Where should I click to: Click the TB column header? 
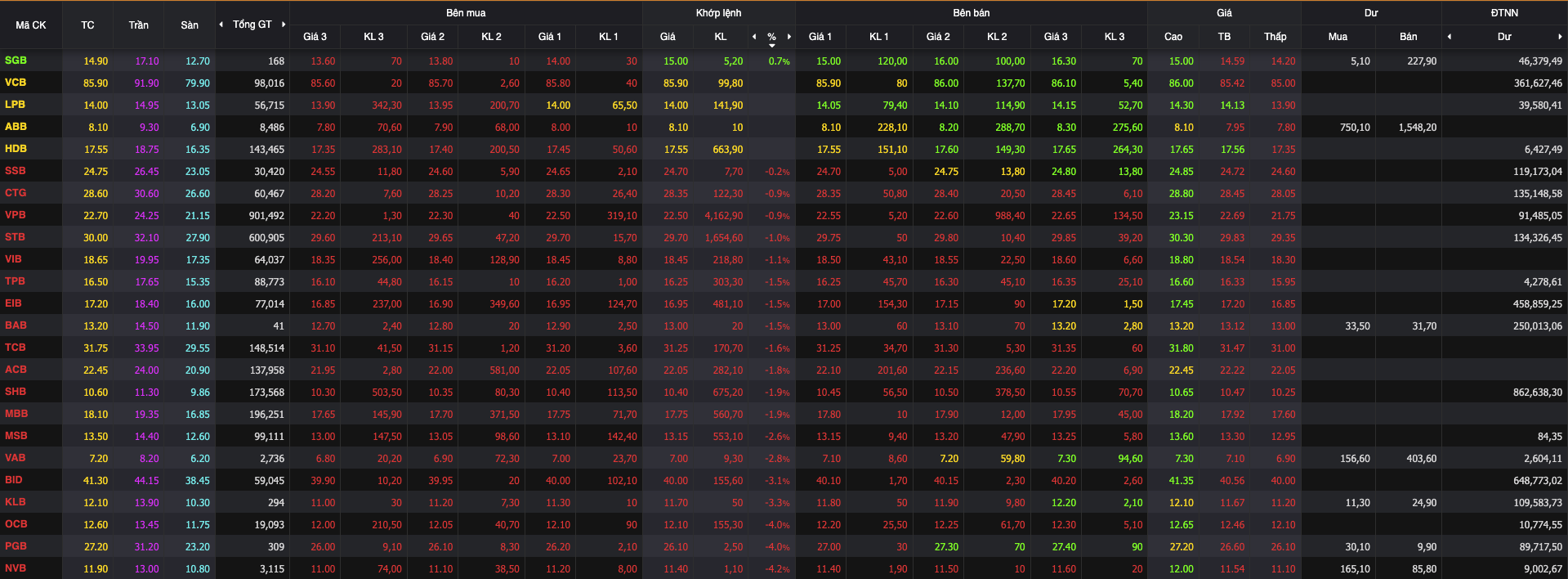tap(1224, 37)
